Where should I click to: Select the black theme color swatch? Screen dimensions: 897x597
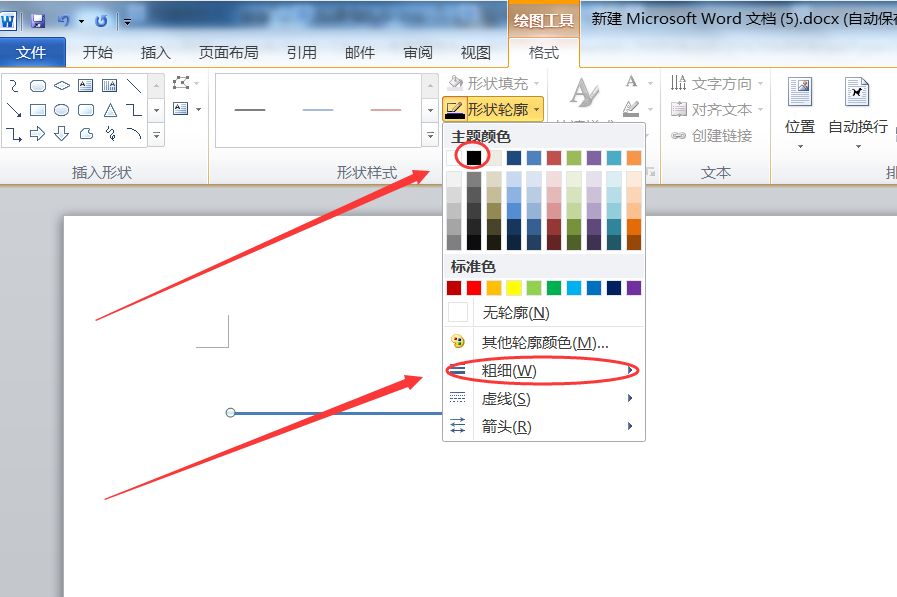click(x=474, y=158)
